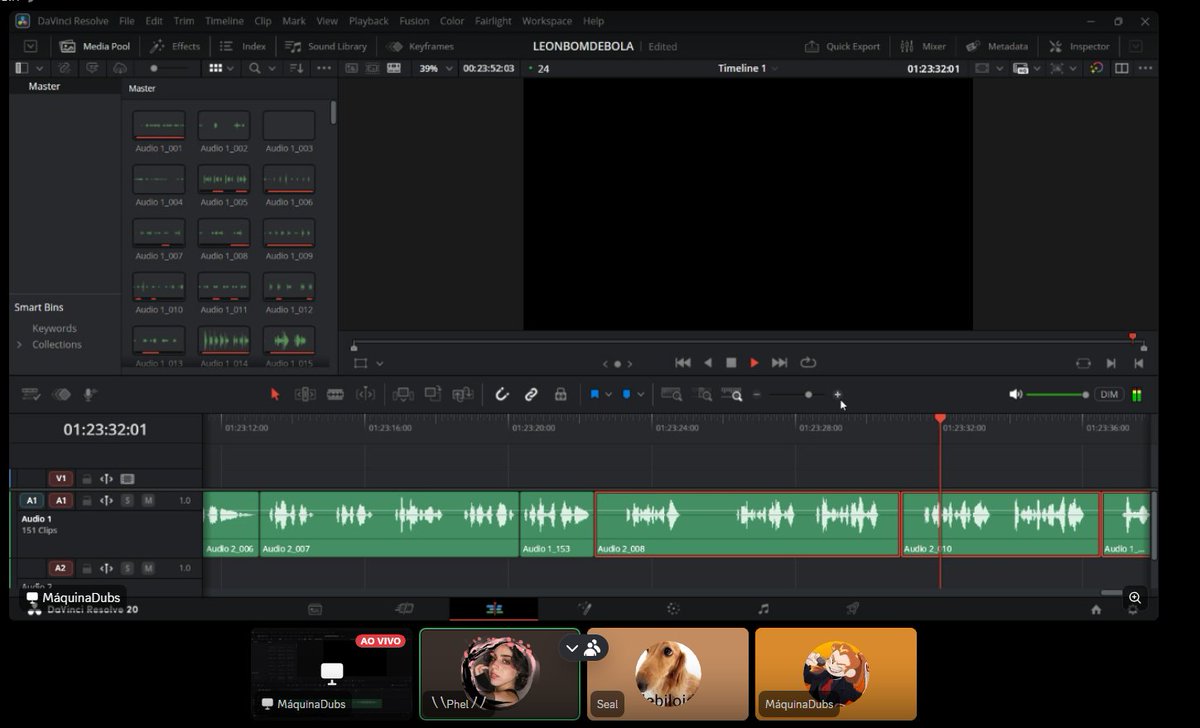Play the timeline forward
This screenshot has height=728, width=1200.
(754, 363)
